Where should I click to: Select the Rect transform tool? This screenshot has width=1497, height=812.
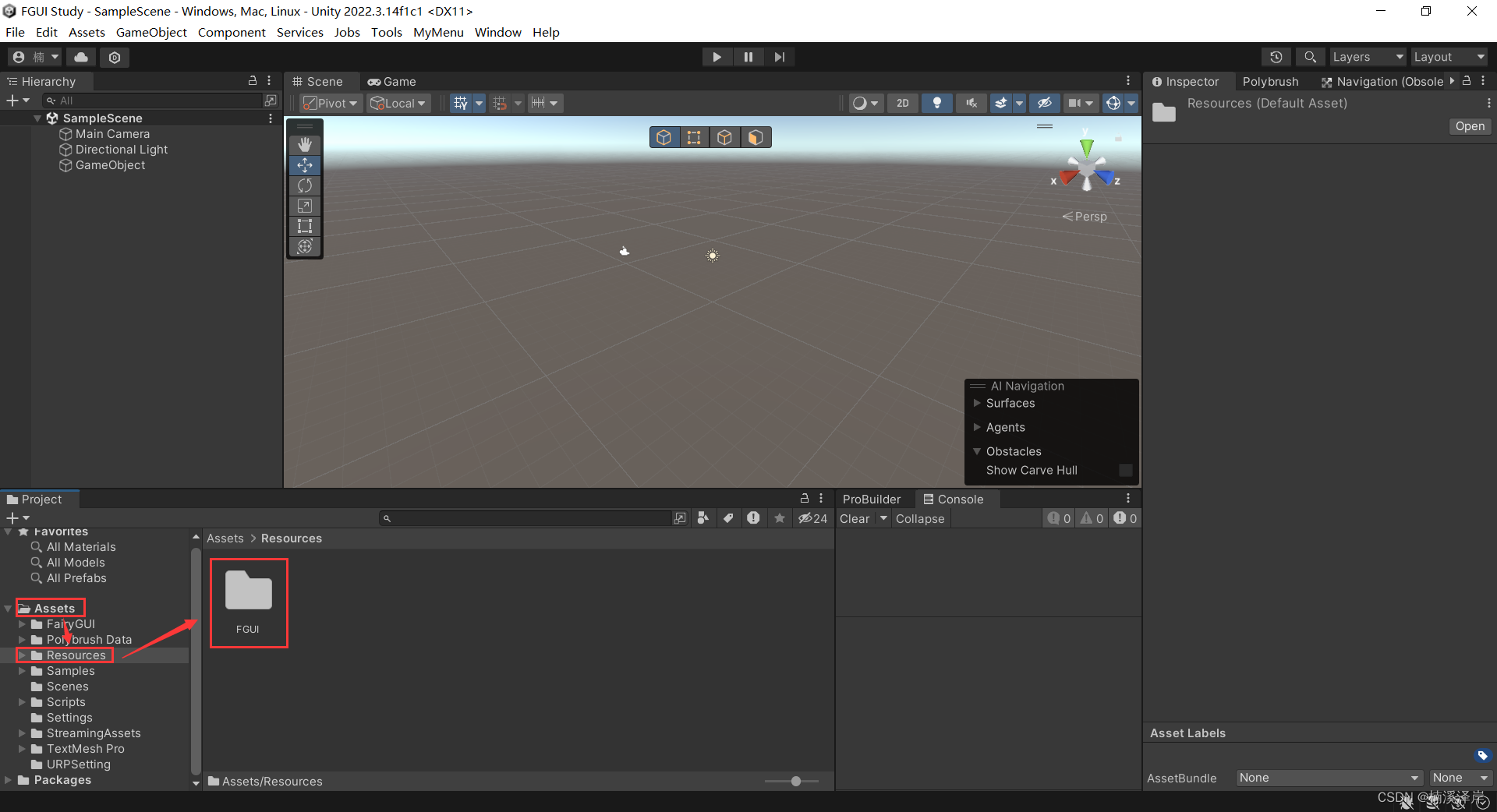(305, 226)
